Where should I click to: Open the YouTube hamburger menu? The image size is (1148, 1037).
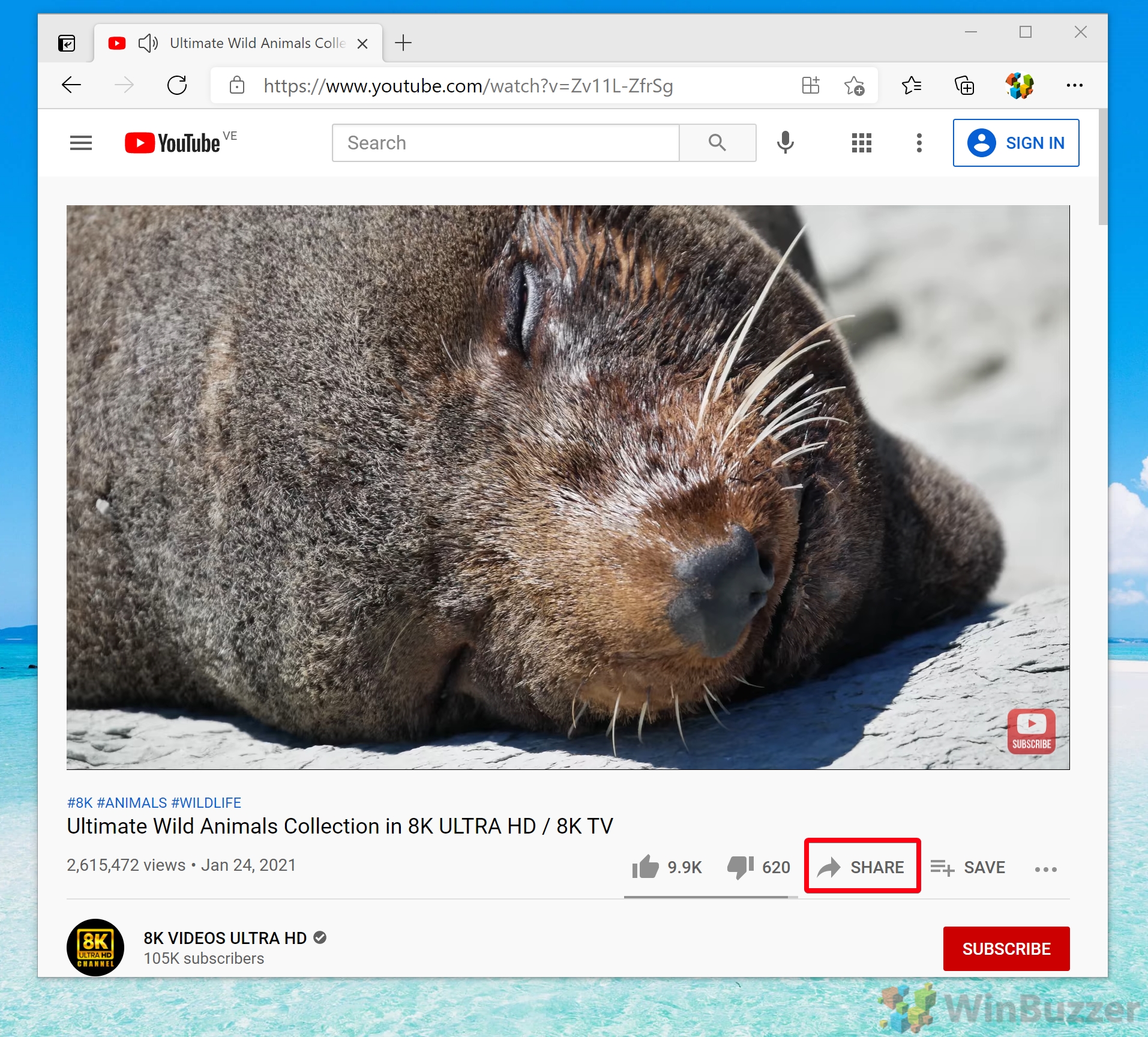click(x=80, y=142)
